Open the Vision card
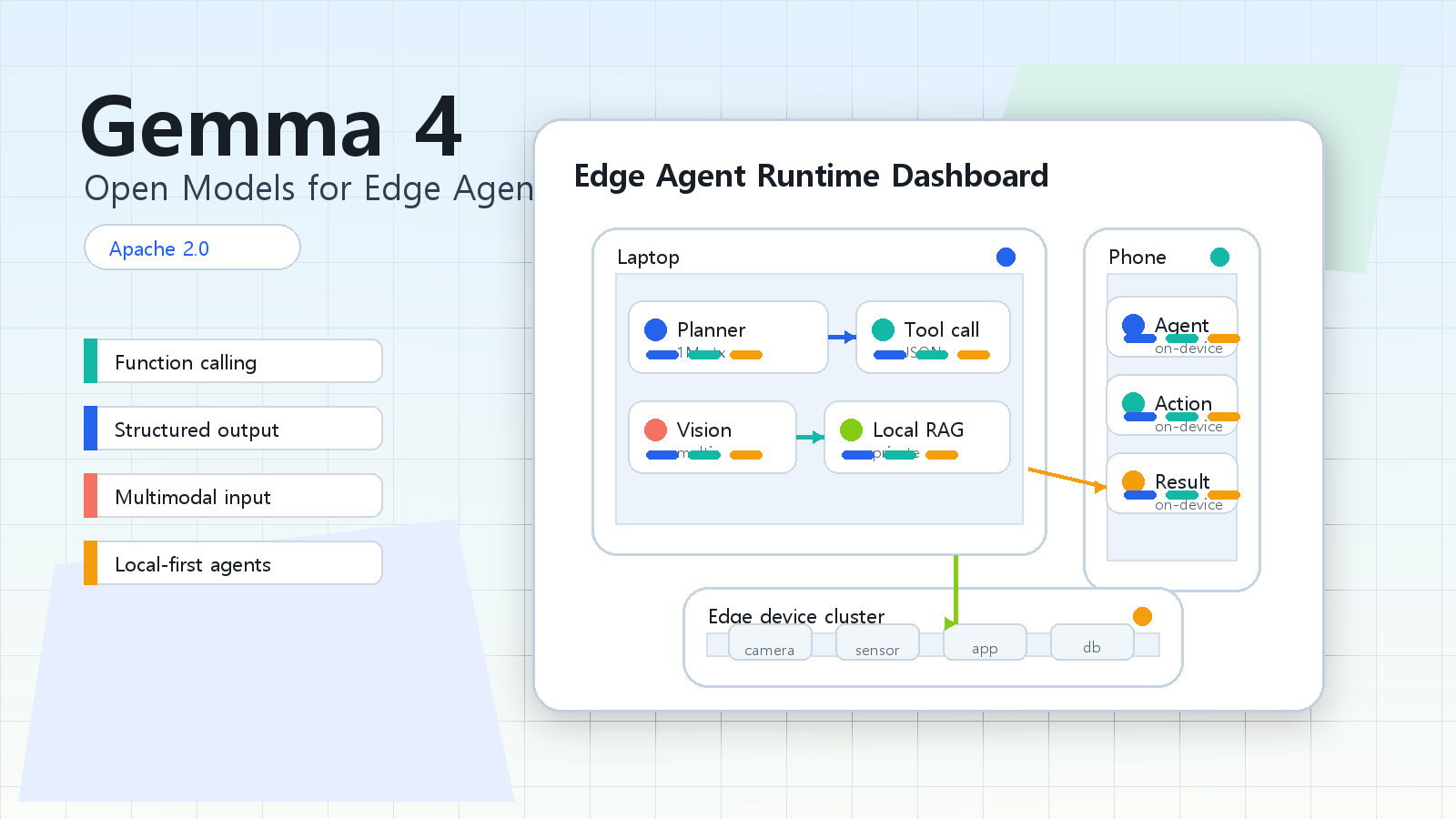 coord(713,437)
